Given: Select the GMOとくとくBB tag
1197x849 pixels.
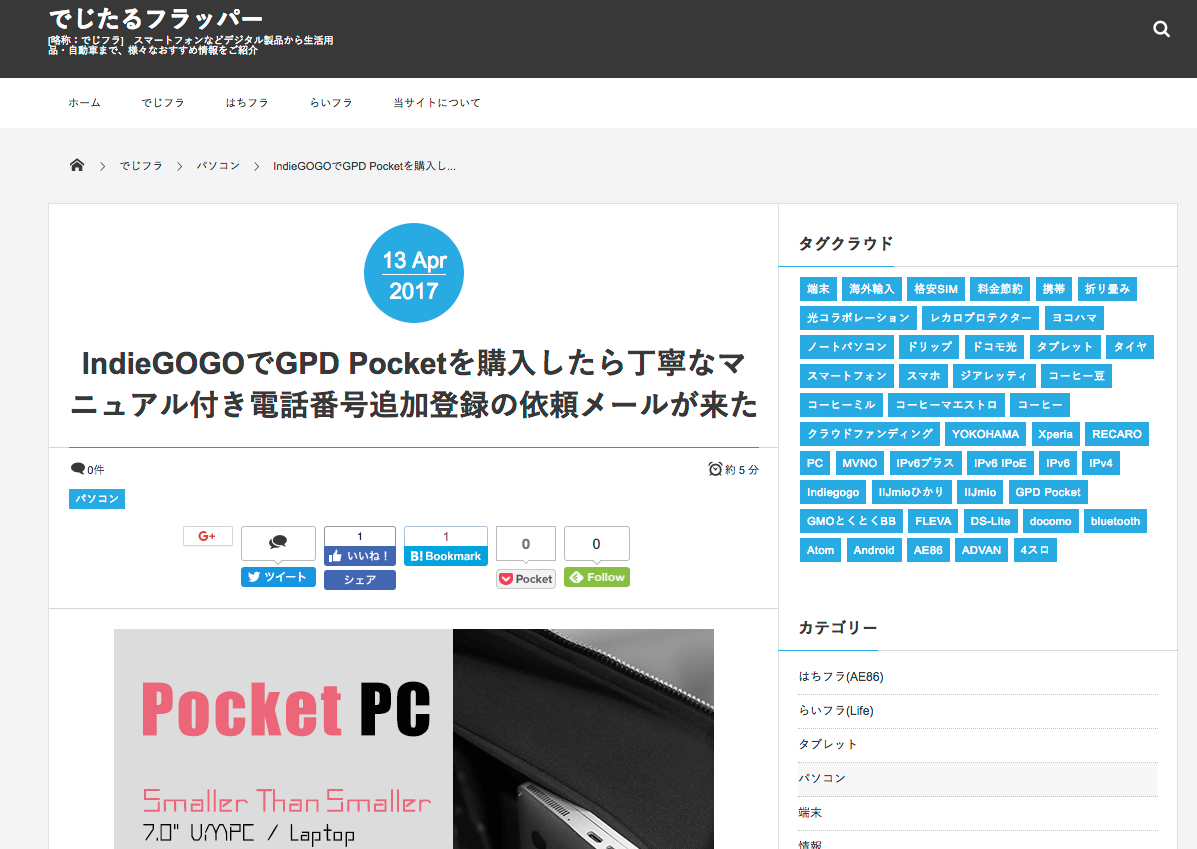Looking at the screenshot, I should click(851, 521).
